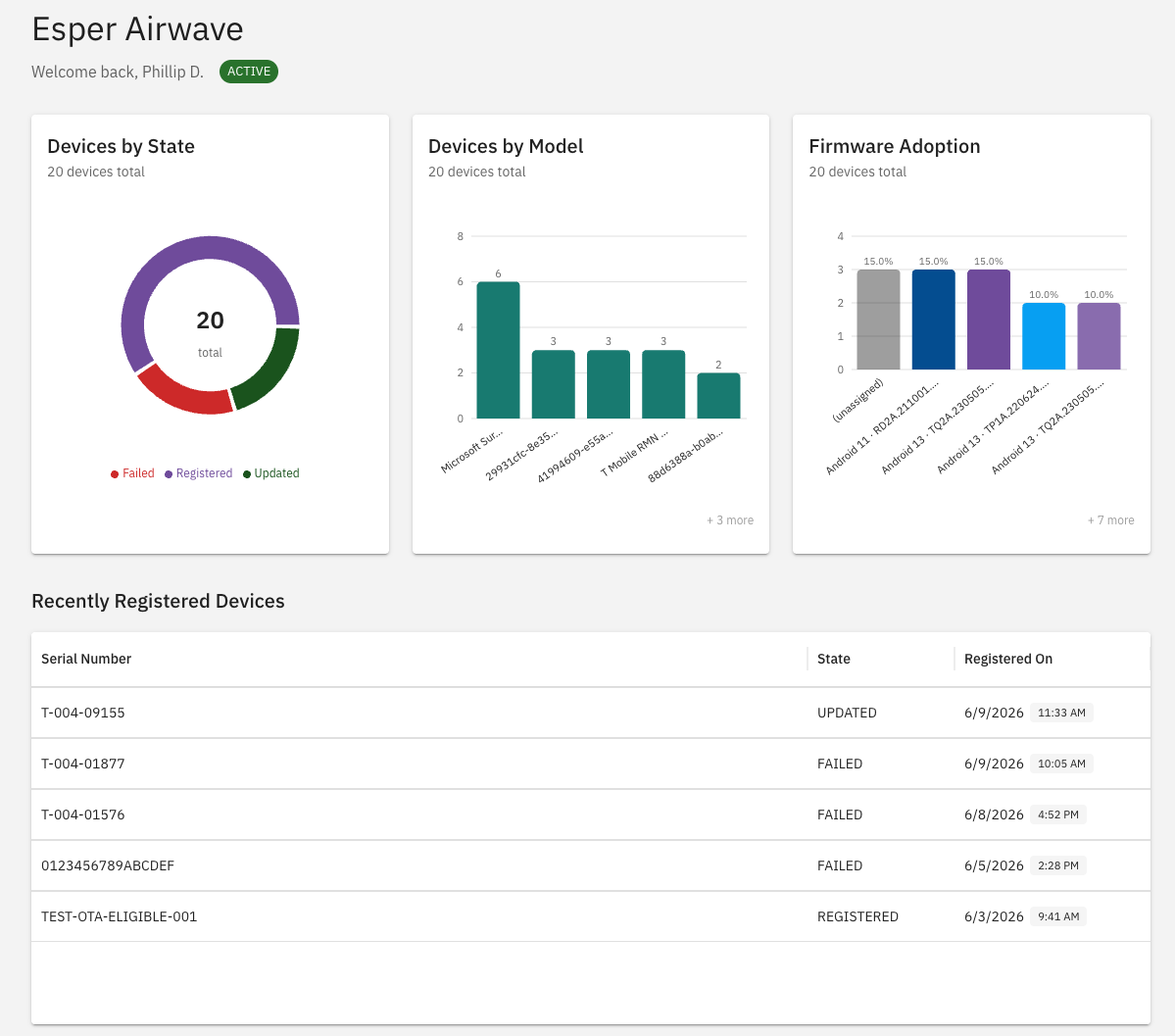The height and width of the screenshot is (1036, 1175).
Task: Click the Devices by Model card title
Action: coord(506,146)
